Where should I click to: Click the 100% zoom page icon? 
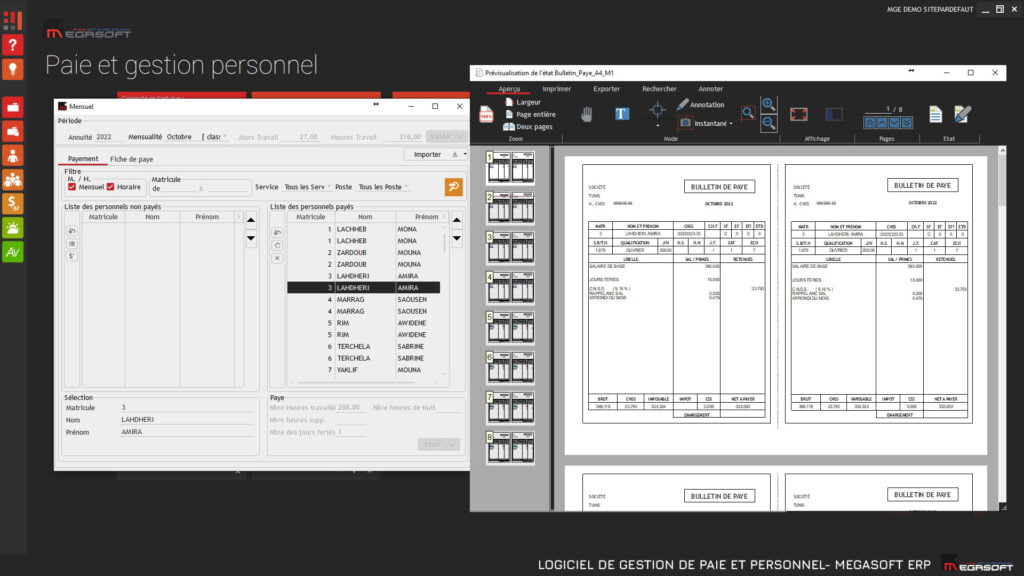tap(487, 114)
